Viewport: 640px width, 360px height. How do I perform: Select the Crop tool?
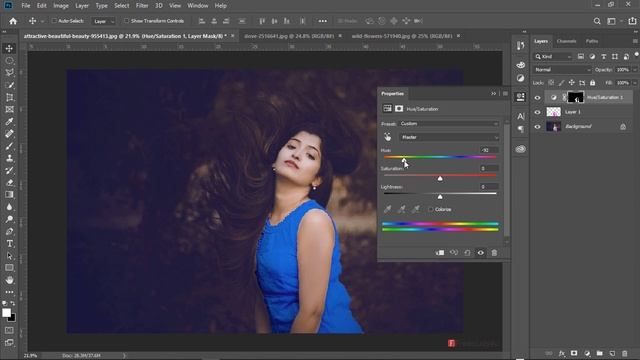coord(9,98)
